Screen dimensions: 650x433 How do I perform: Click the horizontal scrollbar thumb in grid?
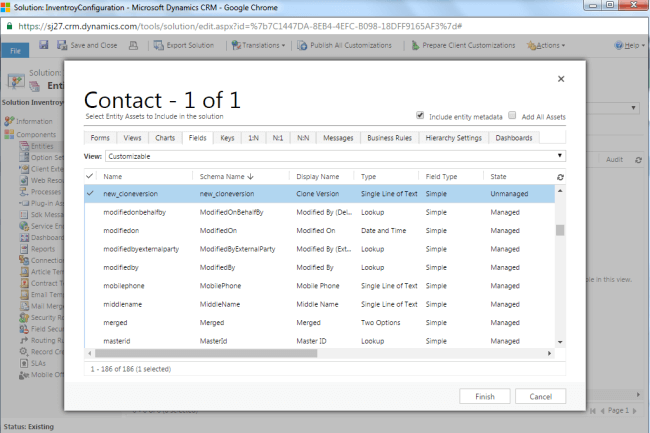coord(206,353)
